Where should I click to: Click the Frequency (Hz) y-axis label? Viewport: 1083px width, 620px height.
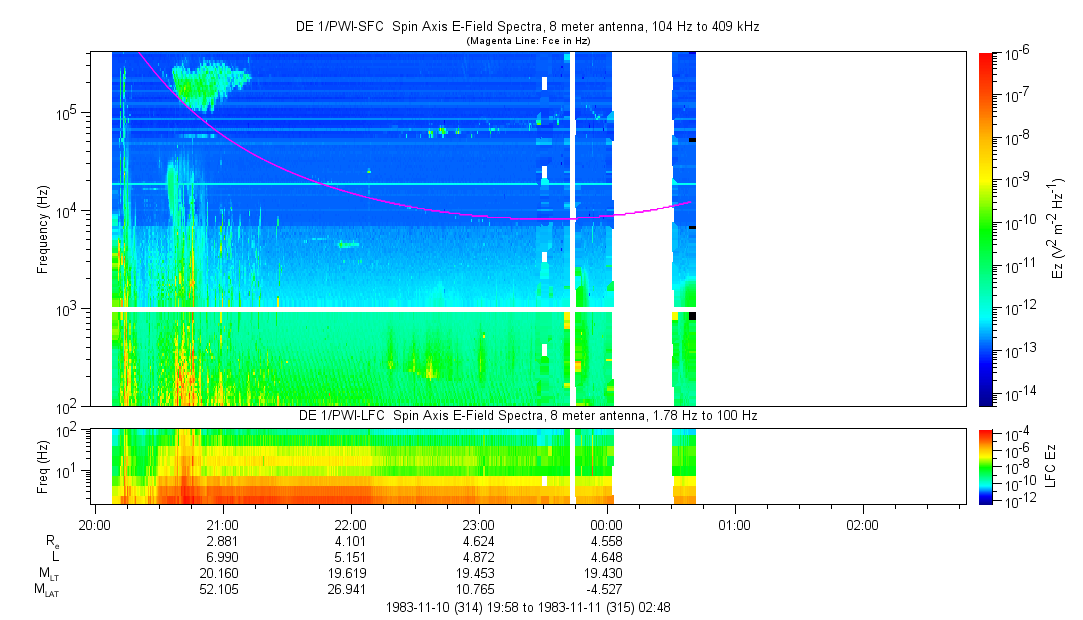click(x=43, y=229)
